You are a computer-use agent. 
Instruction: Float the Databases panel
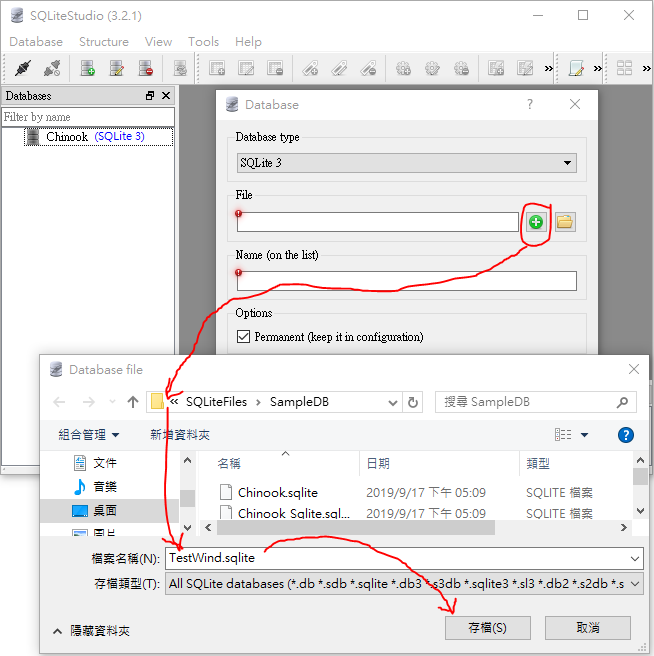coord(150,96)
